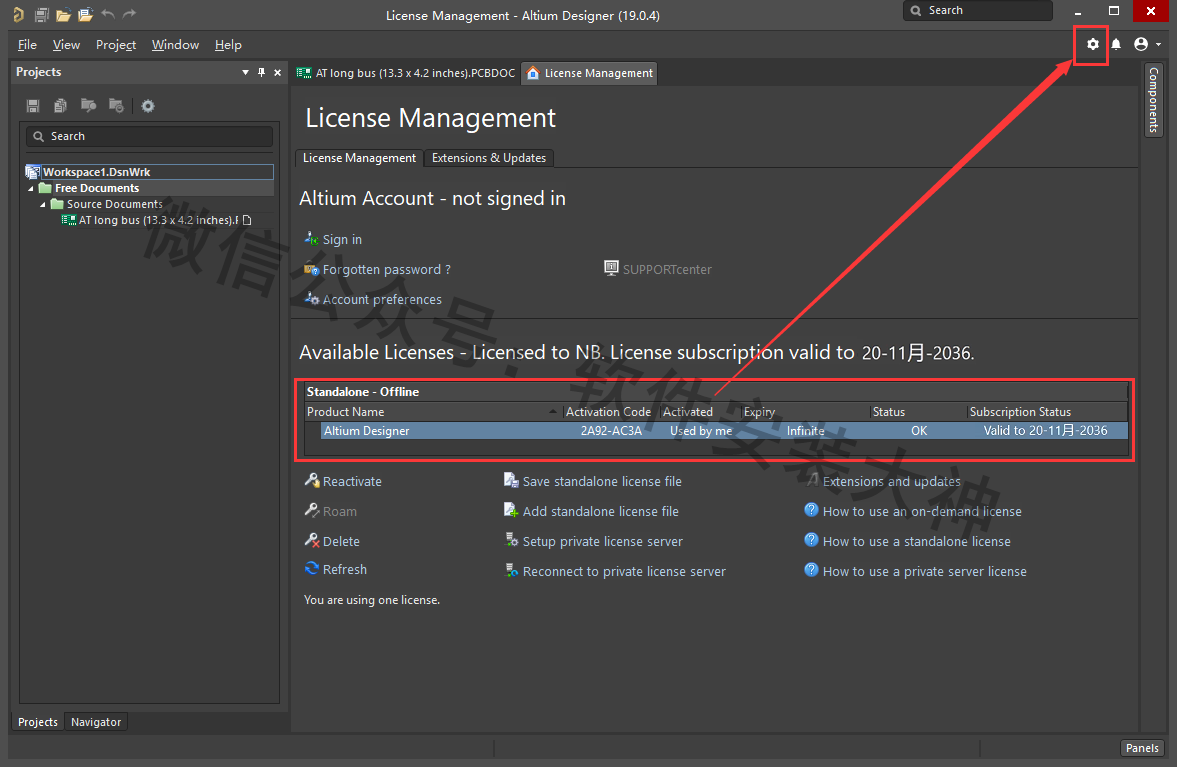Click the Reactivate license icon
The image size is (1177, 767).
(312, 481)
